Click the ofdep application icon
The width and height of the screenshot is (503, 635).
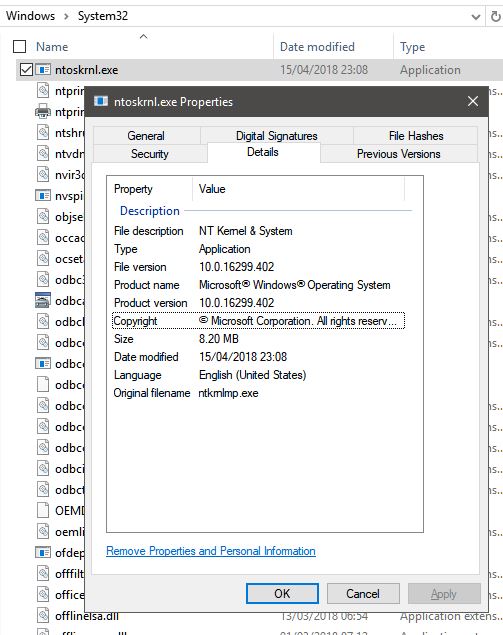point(43,552)
